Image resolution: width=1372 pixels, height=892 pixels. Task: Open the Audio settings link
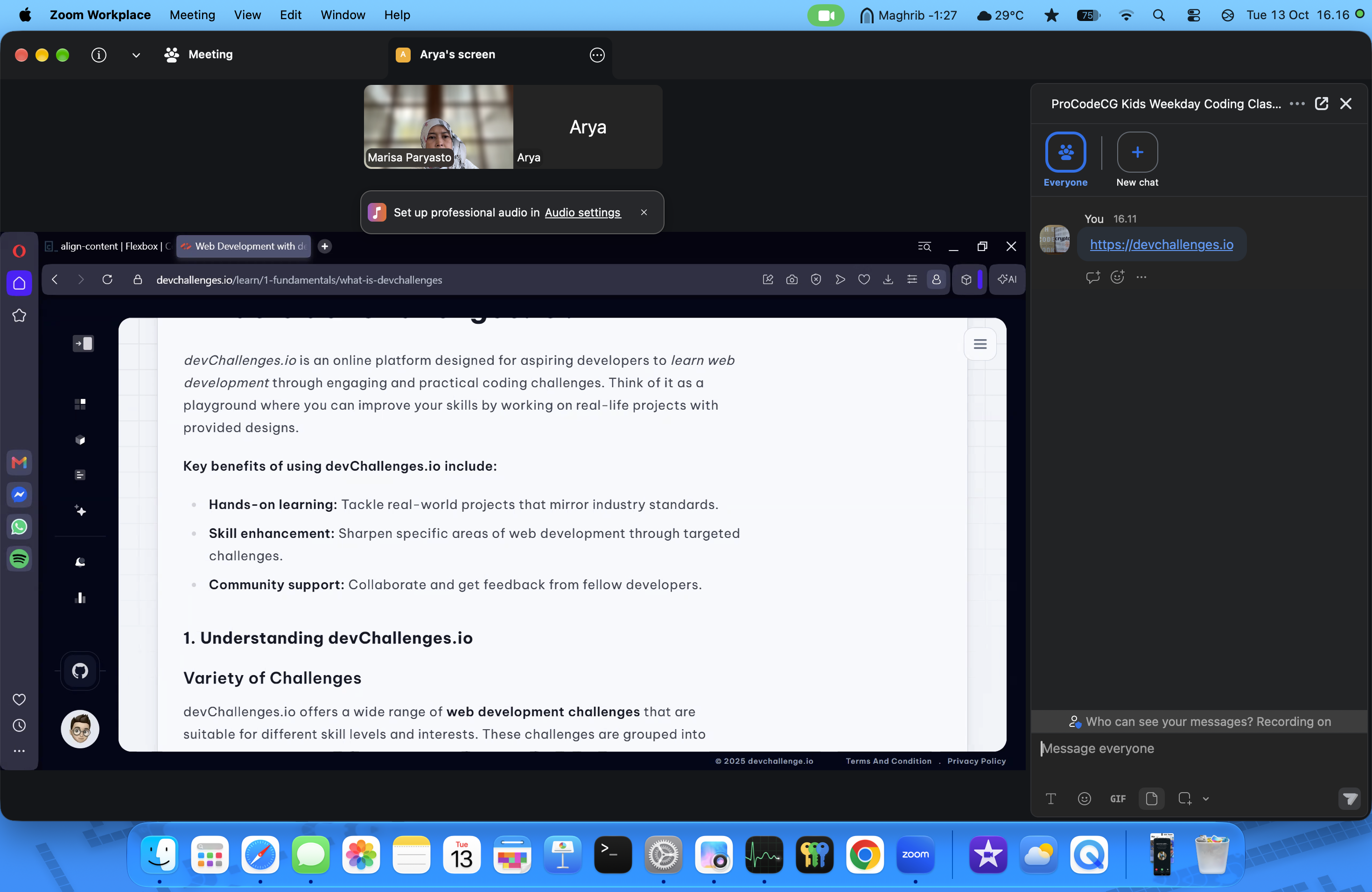point(582,213)
